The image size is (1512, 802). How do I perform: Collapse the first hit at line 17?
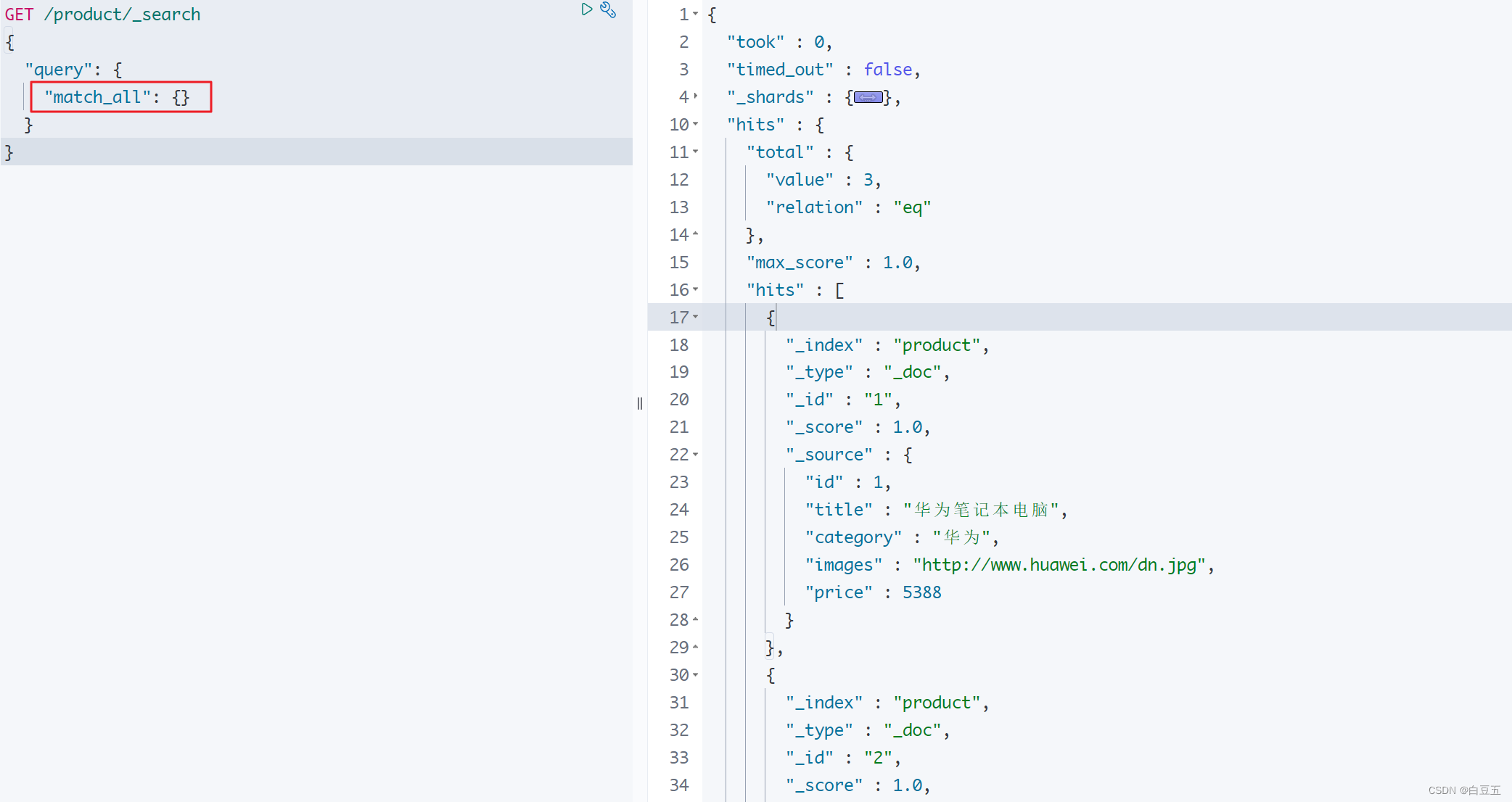click(x=696, y=317)
